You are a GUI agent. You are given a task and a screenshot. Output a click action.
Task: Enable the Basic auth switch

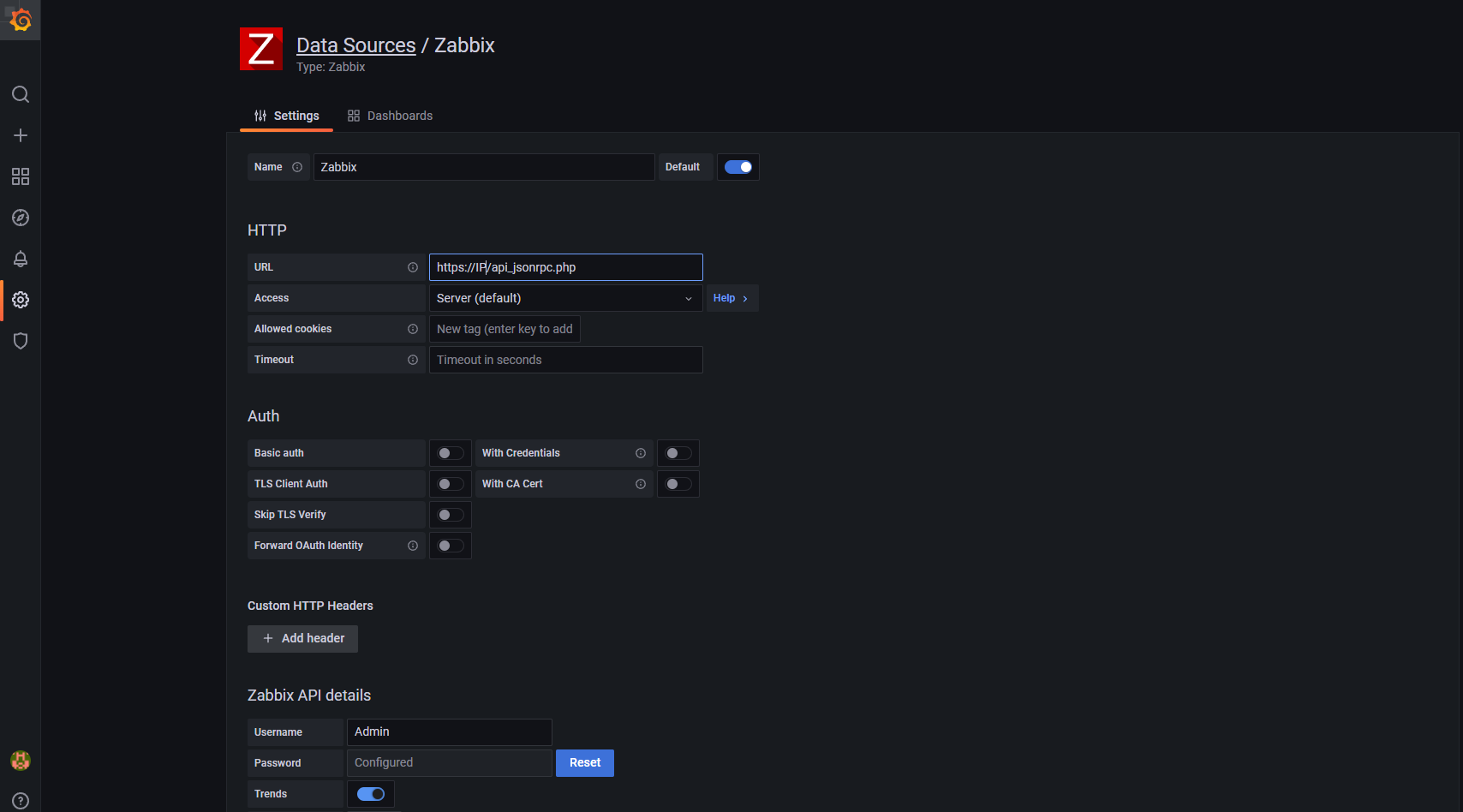click(x=451, y=453)
